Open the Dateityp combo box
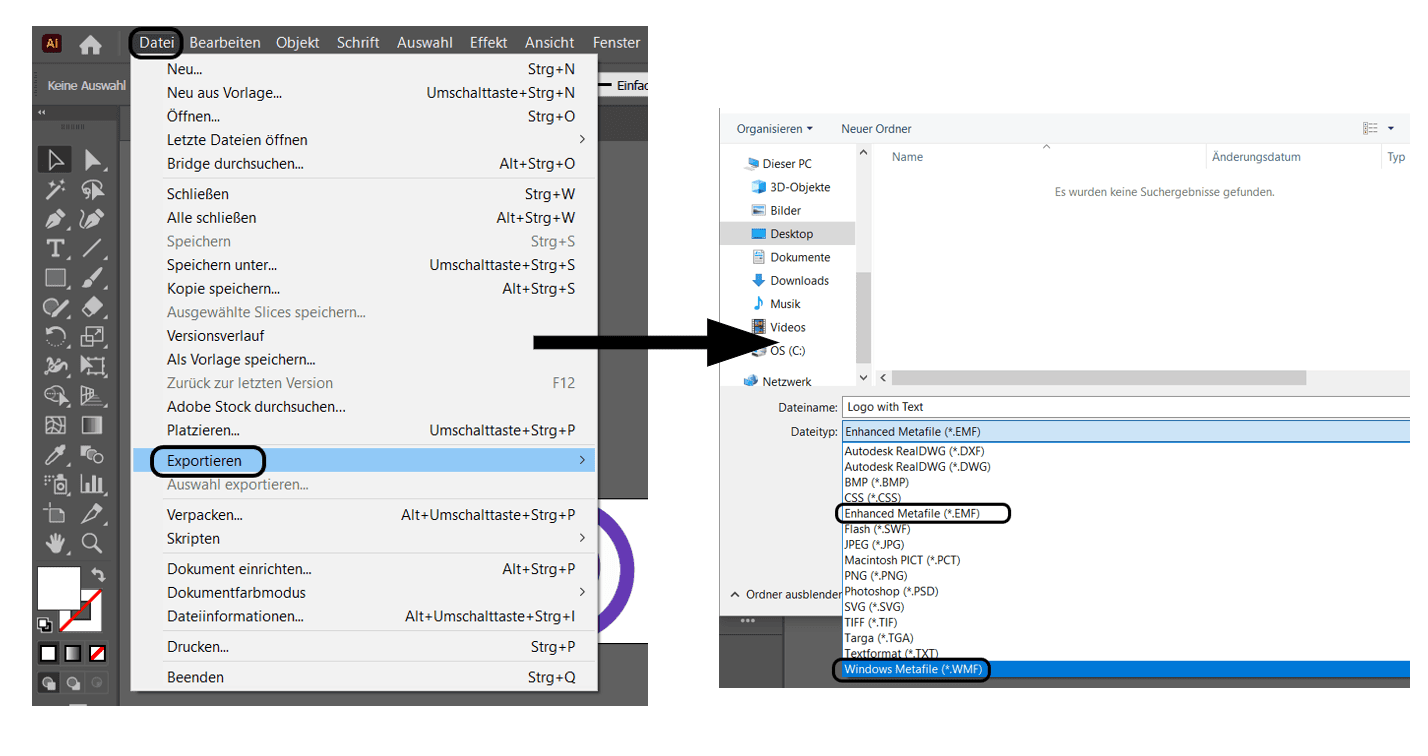The height and width of the screenshot is (756, 1428). click(1125, 431)
